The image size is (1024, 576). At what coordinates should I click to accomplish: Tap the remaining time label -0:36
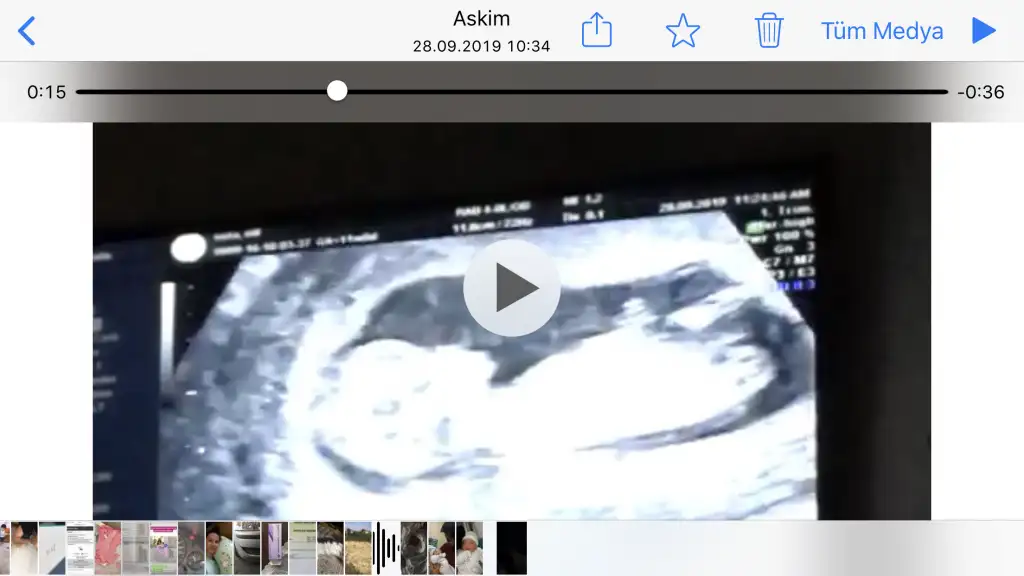coord(980,92)
